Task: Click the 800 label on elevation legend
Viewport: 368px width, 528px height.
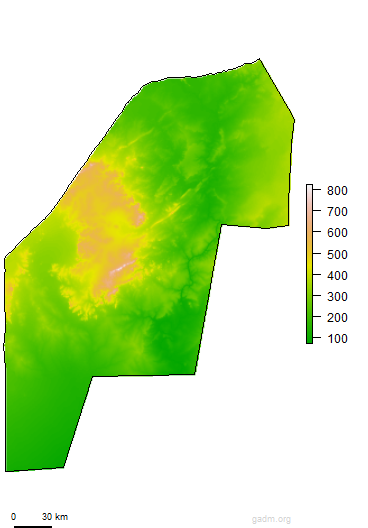Action: (x=337, y=191)
